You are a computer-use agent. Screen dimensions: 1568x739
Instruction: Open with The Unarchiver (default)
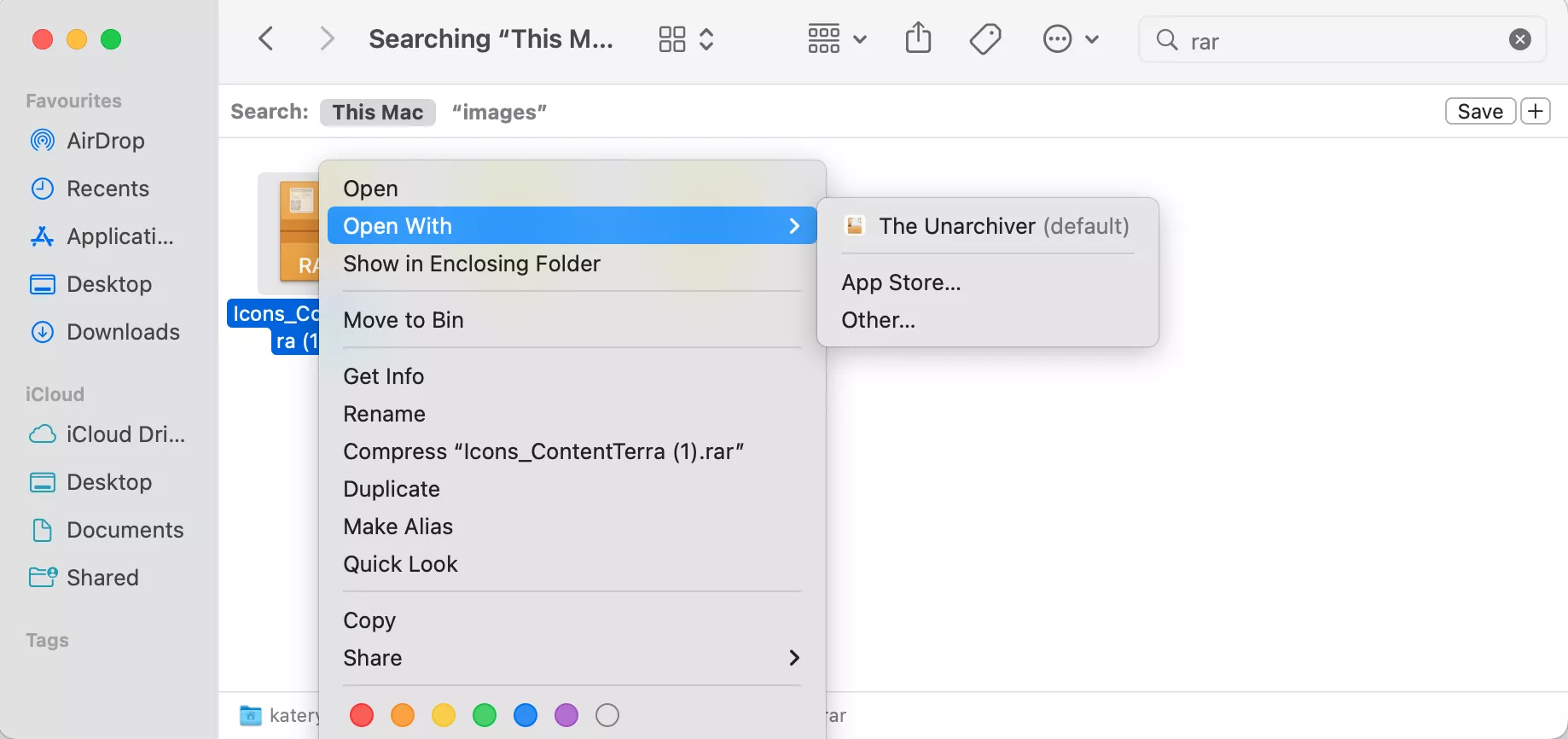coord(987,225)
